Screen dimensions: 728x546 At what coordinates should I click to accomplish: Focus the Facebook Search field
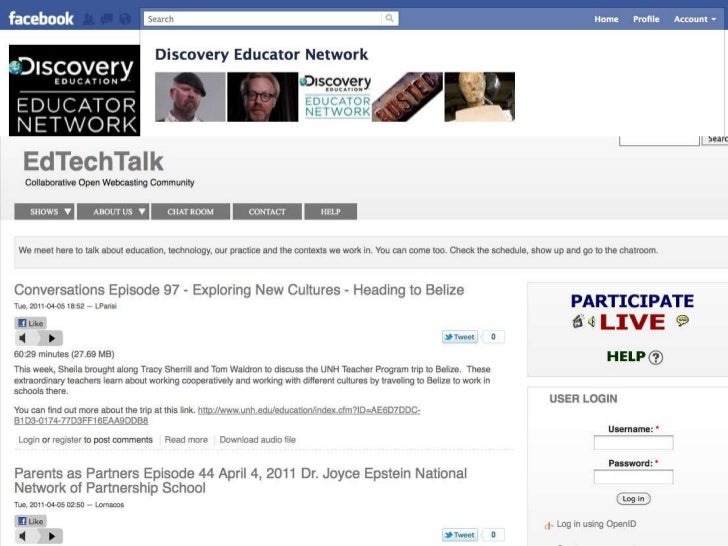263,19
